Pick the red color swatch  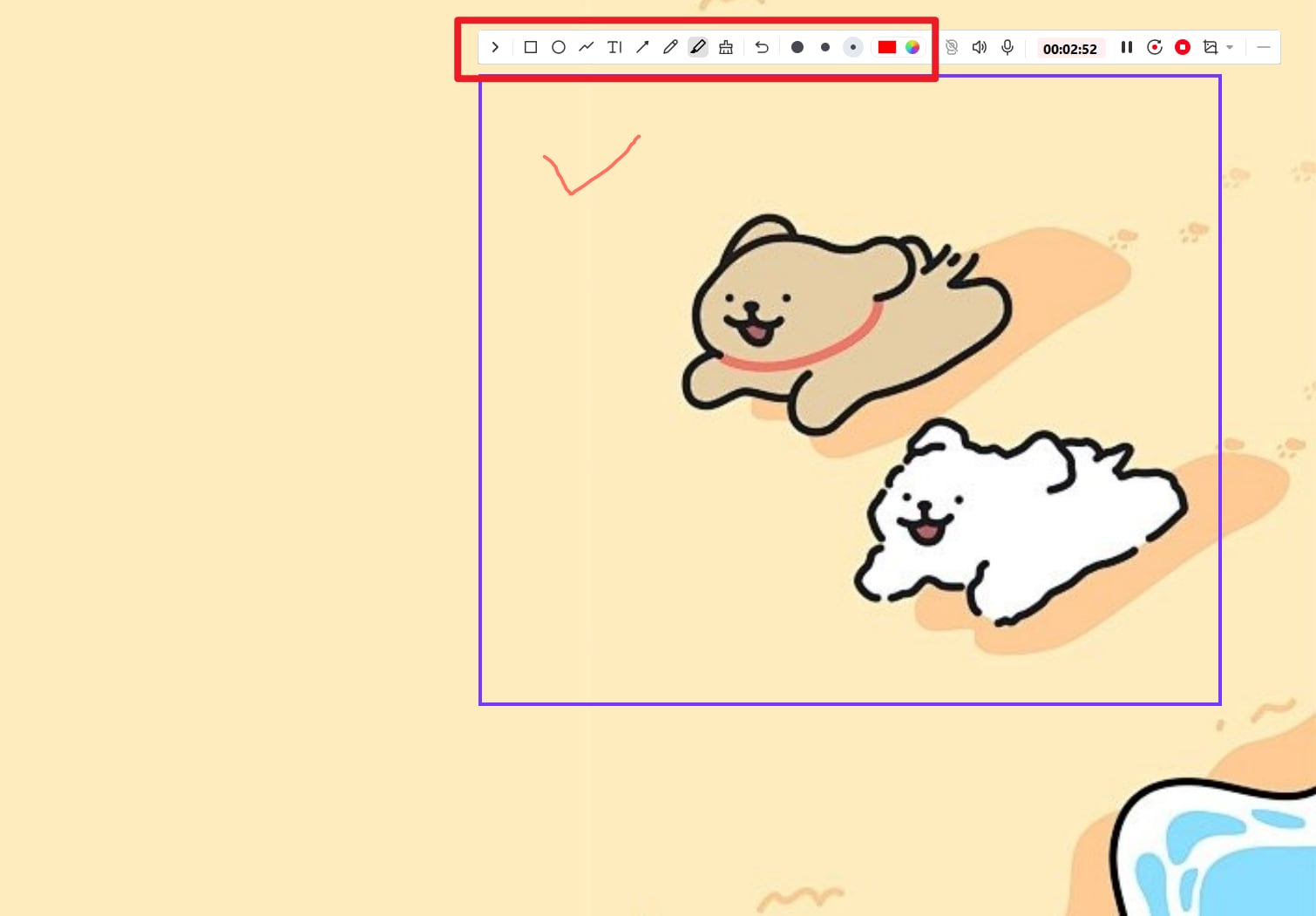pos(887,47)
